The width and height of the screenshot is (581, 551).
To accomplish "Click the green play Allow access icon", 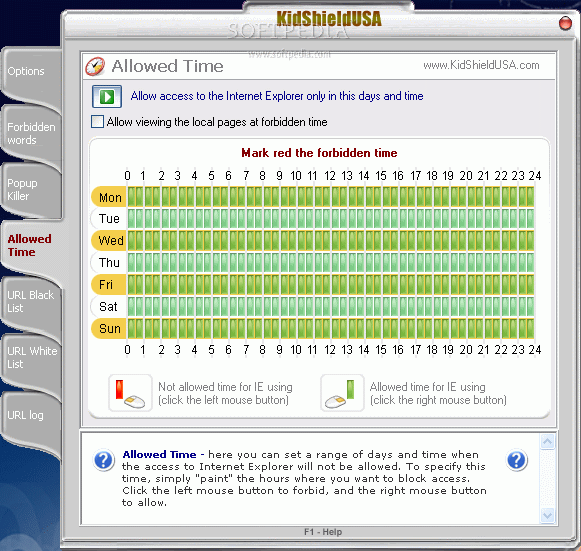I will coord(107,96).
